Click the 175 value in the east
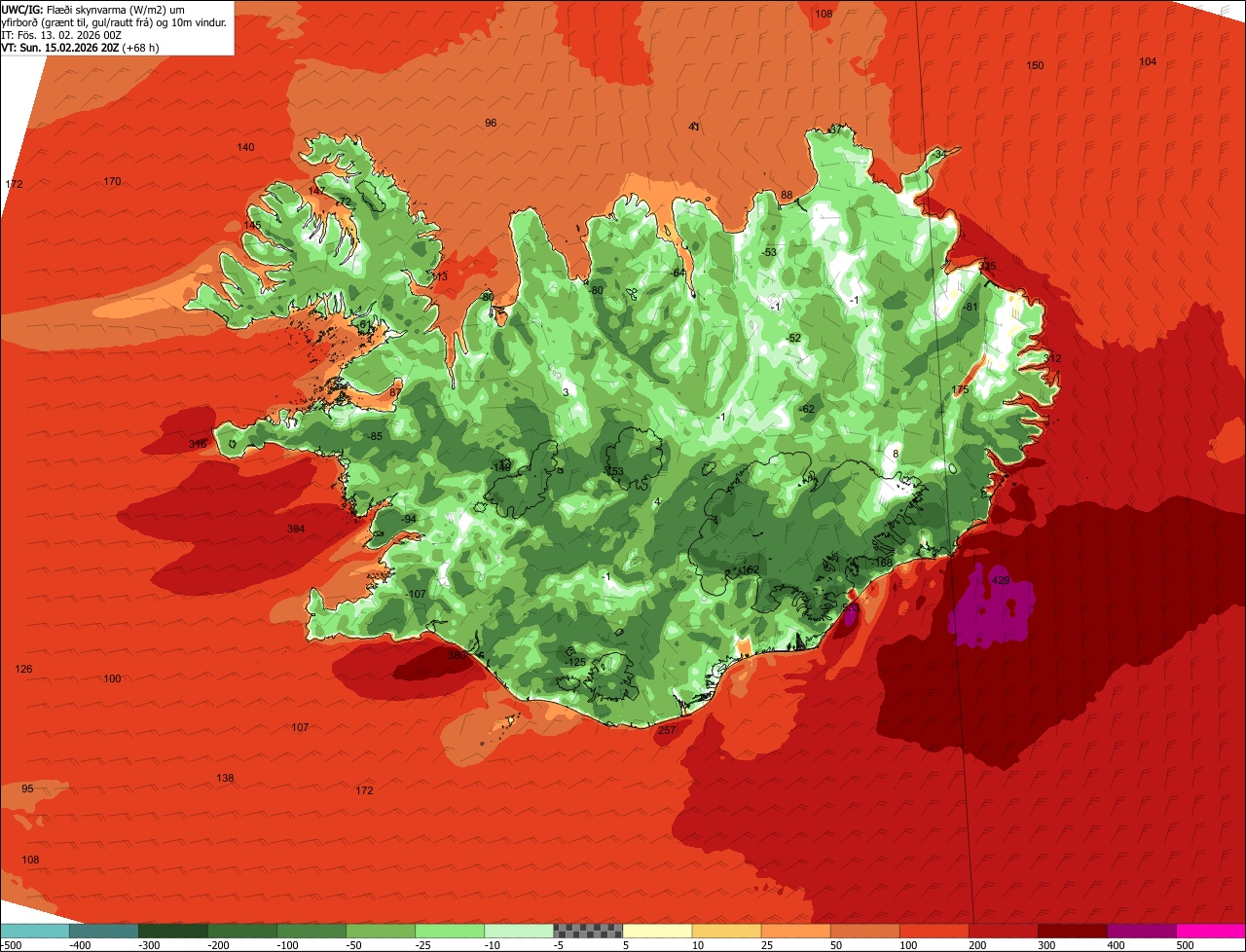Screen dimensions: 1246x952 point(961,389)
